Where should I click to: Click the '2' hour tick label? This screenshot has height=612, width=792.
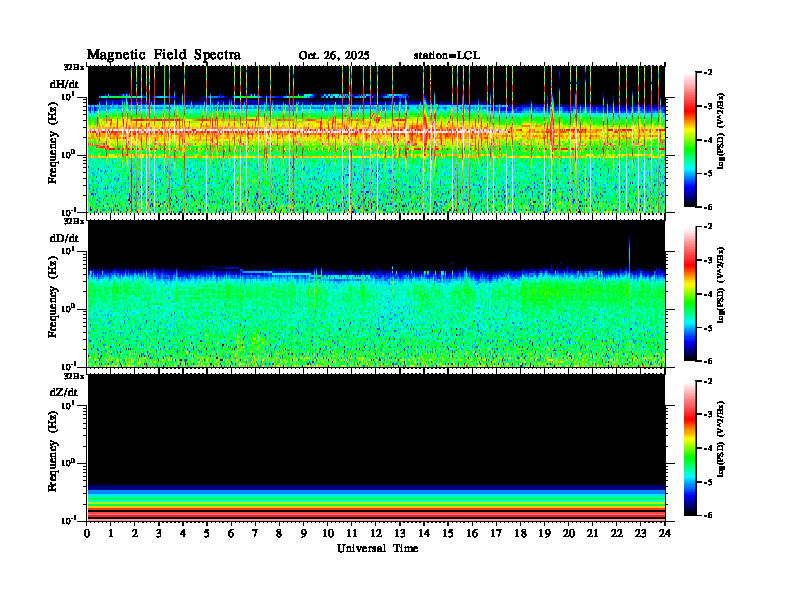coord(135,533)
